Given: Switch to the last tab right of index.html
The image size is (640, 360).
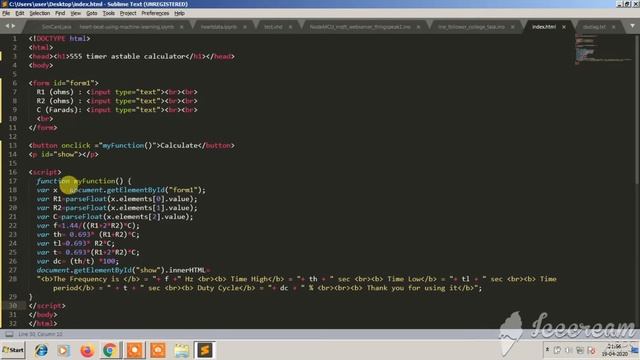Looking at the screenshot, I should coord(594,27).
